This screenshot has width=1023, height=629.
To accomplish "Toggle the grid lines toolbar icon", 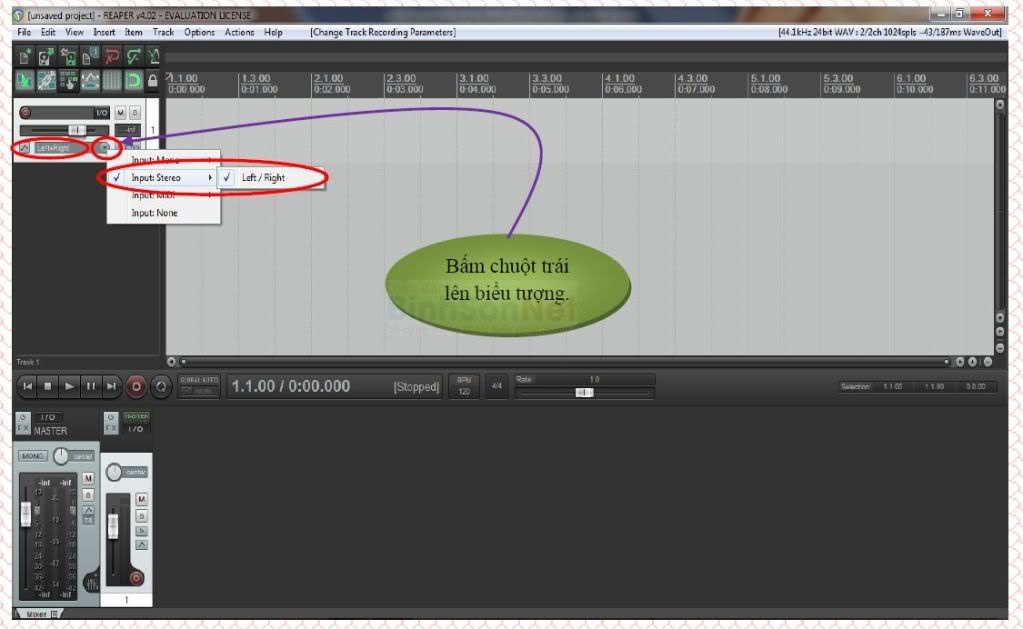I will (x=111, y=80).
